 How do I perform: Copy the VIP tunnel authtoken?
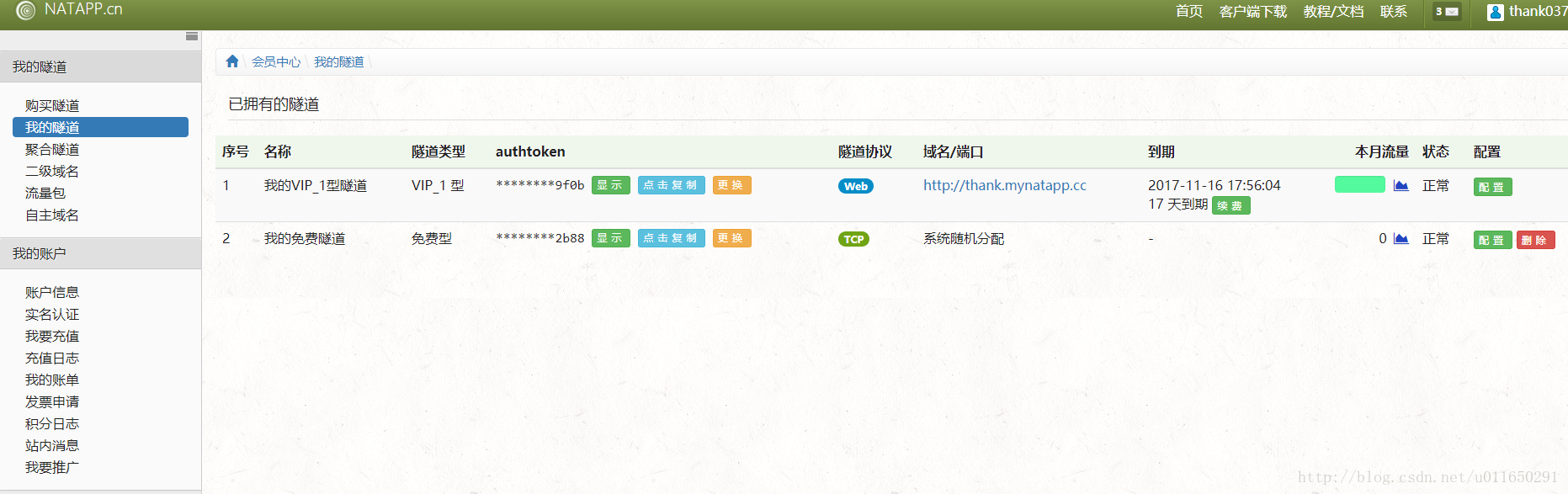670,185
